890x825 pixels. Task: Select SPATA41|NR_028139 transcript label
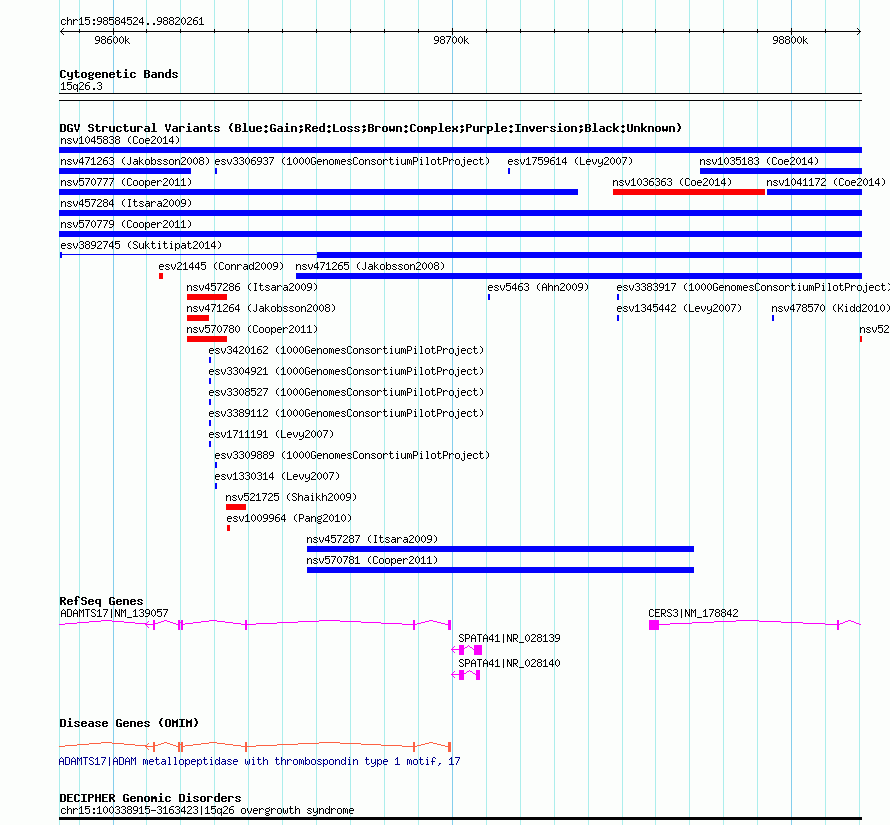click(x=509, y=638)
